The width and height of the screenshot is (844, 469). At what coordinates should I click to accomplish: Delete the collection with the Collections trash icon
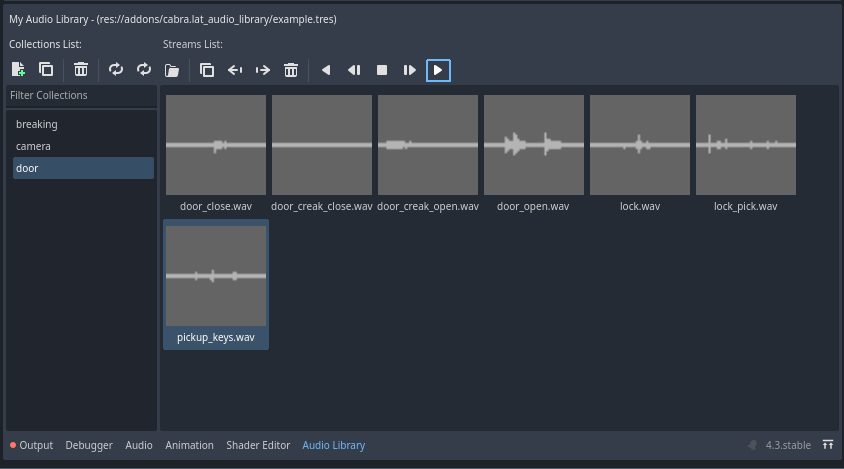(81, 70)
